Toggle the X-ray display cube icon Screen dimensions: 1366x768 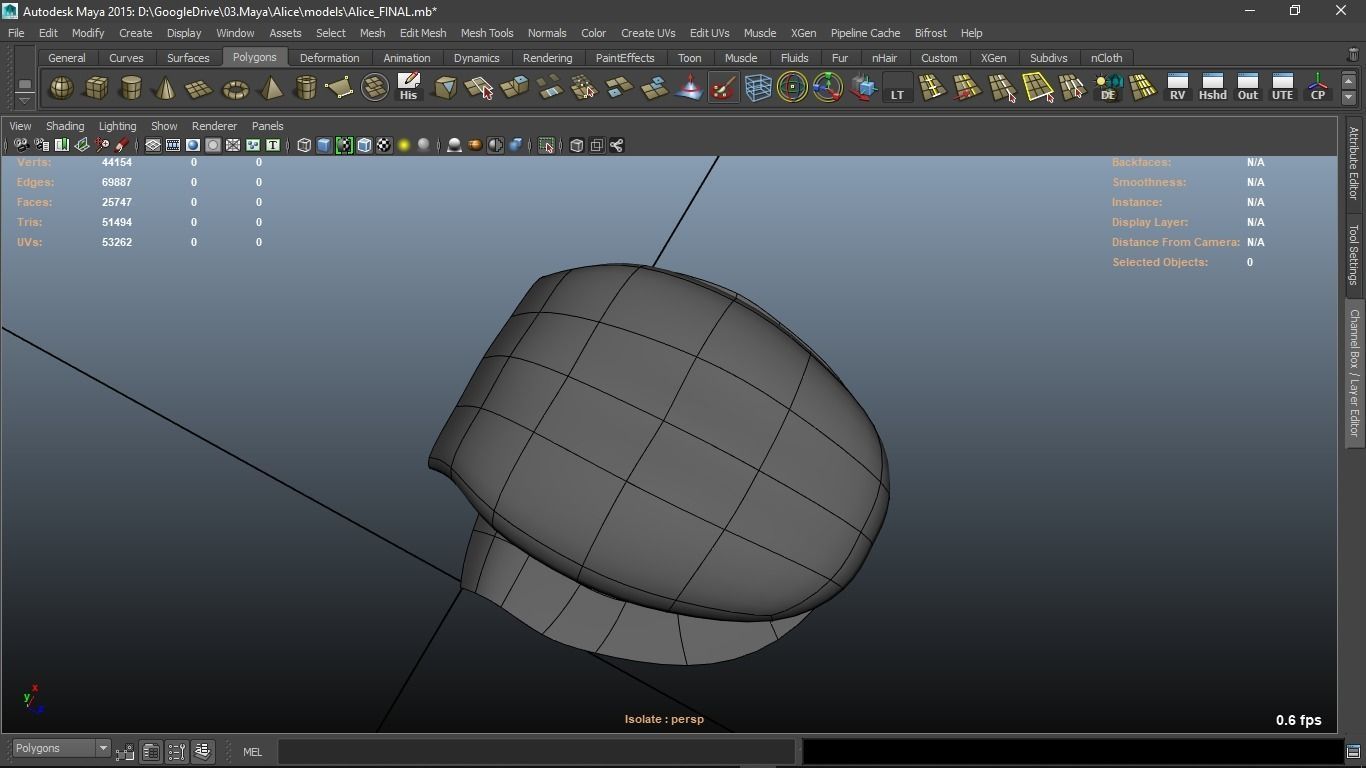click(576, 145)
